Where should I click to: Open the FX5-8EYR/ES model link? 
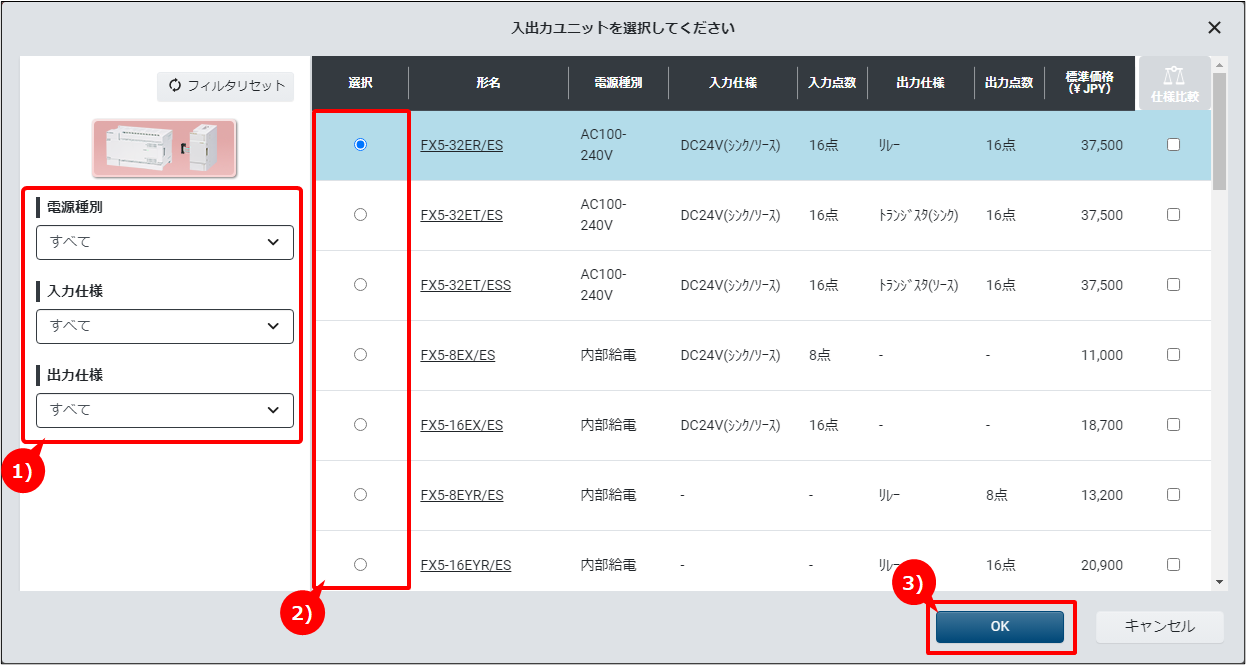click(x=462, y=495)
